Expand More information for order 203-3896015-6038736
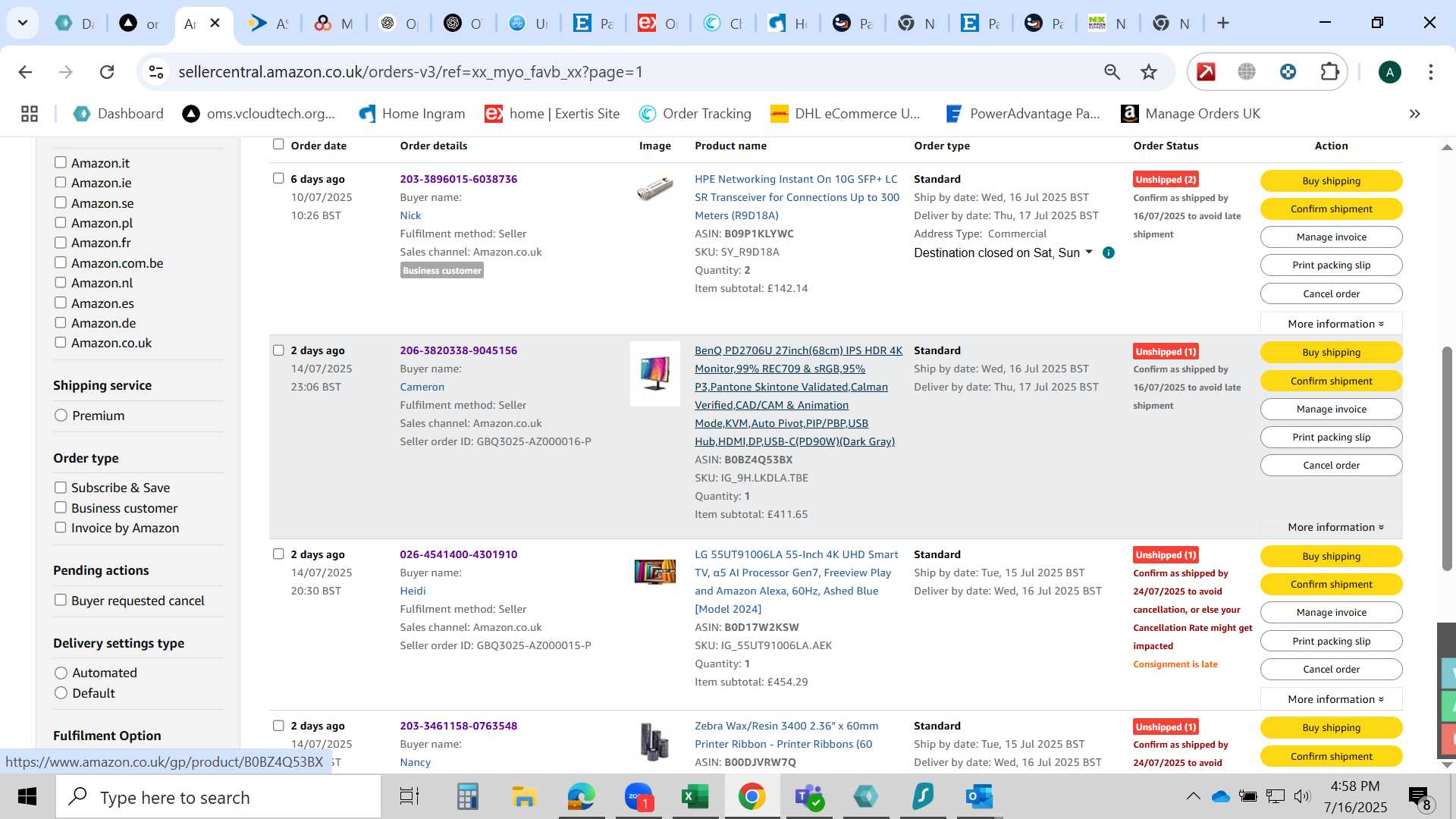This screenshot has height=819, width=1456. (1332, 324)
